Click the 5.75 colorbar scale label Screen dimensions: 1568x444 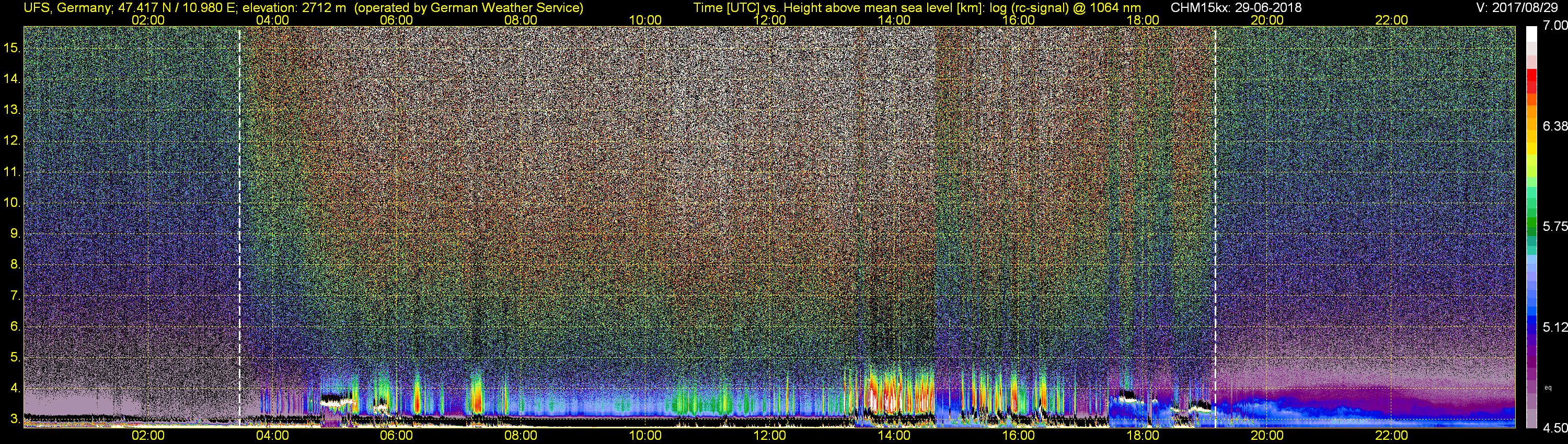pyautogui.click(x=1555, y=226)
